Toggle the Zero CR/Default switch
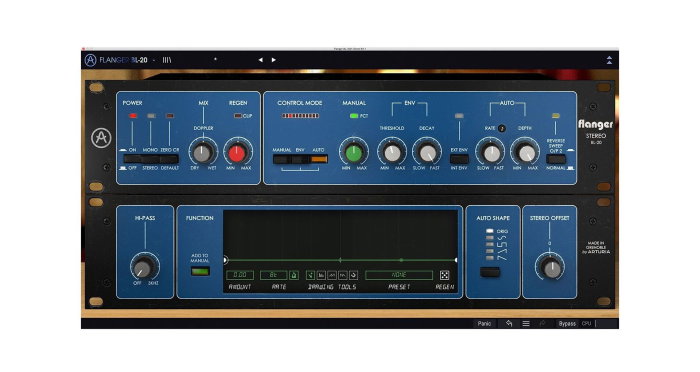This screenshot has width=700, height=372. (169, 159)
